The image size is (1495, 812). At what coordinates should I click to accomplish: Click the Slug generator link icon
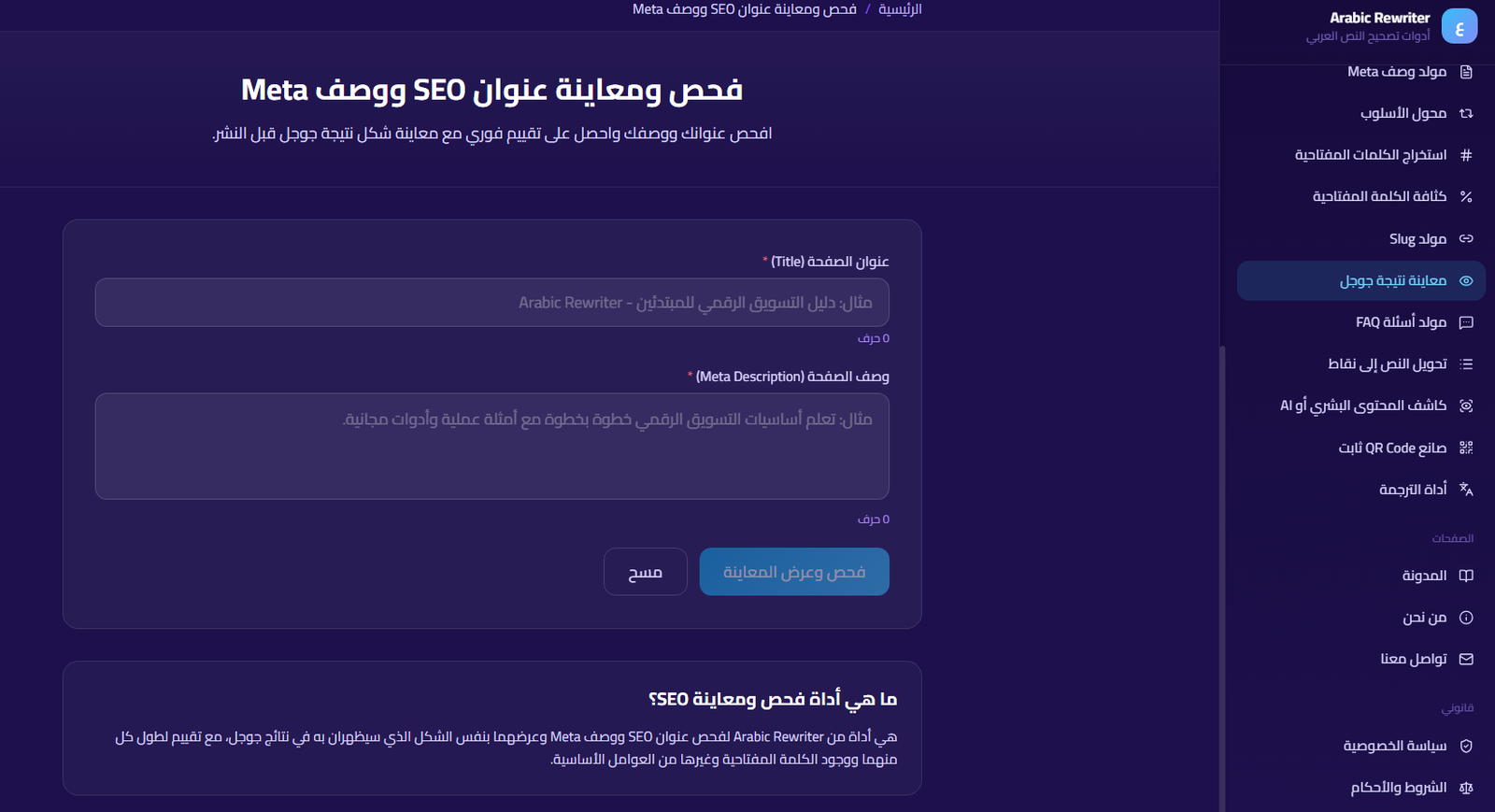[1466, 238]
